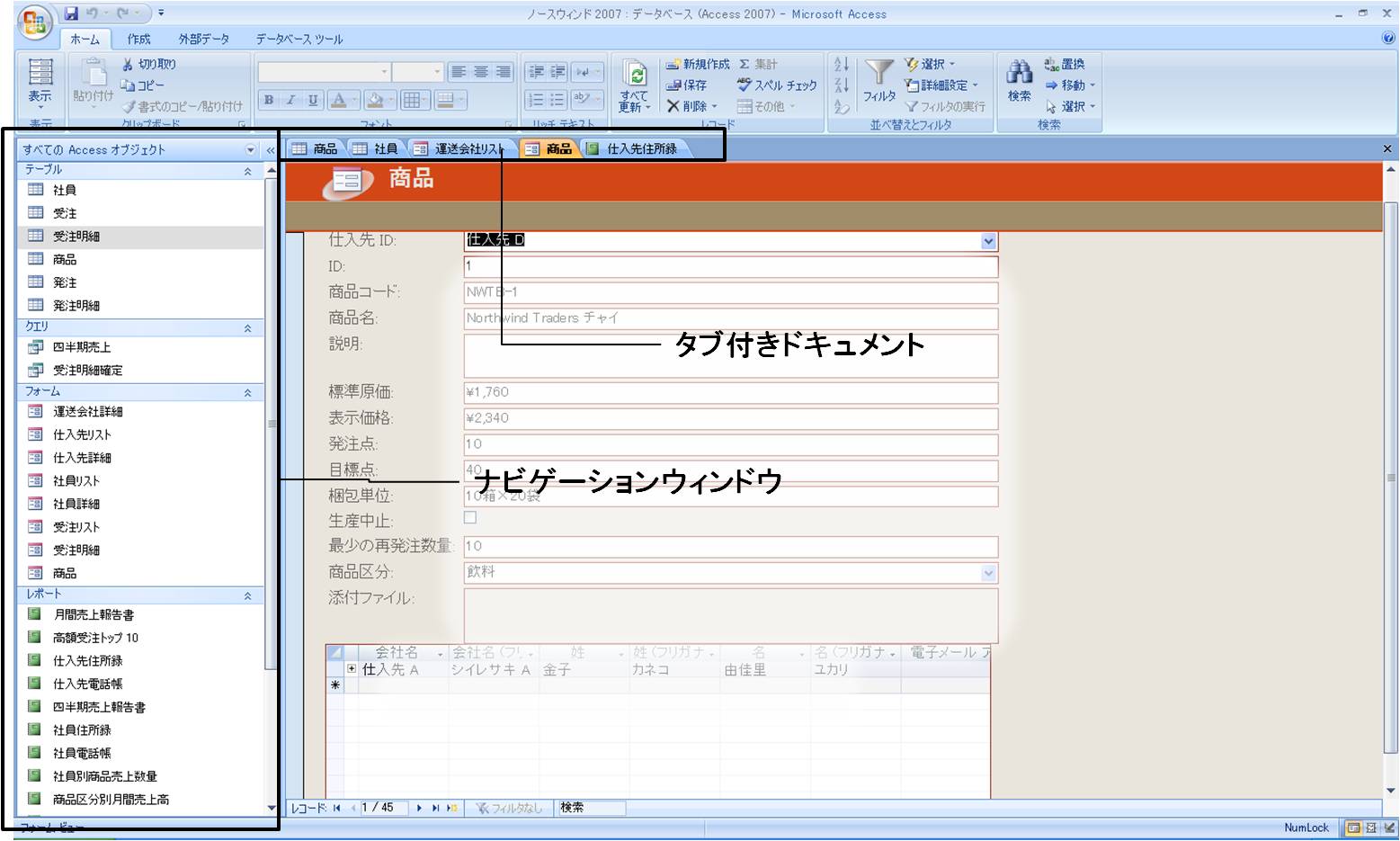
Task: Open Access help question icon
Action: [x=1388, y=38]
